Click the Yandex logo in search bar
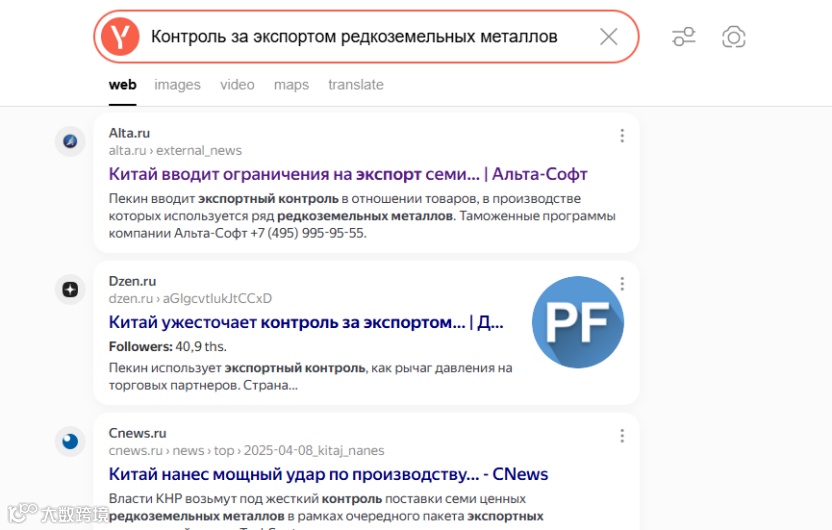Viewport: 832px width, 530px height. [x=120, y=37]
